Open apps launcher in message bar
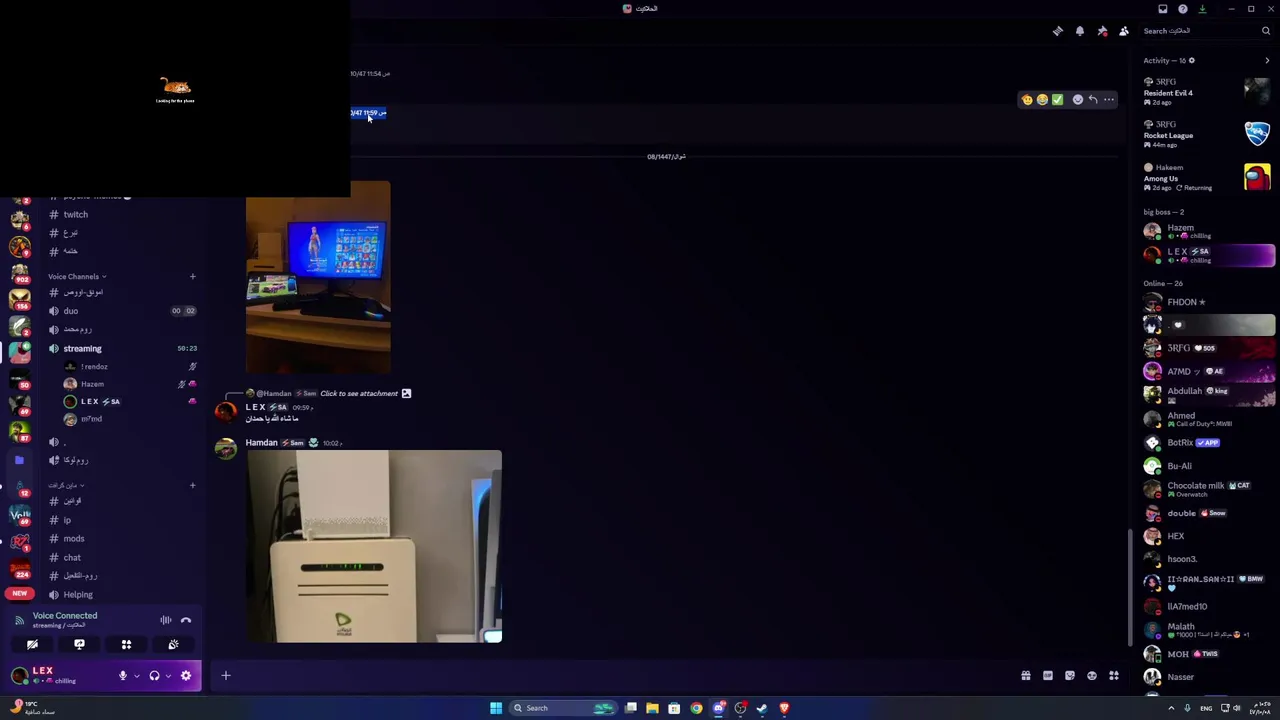 1114,677
